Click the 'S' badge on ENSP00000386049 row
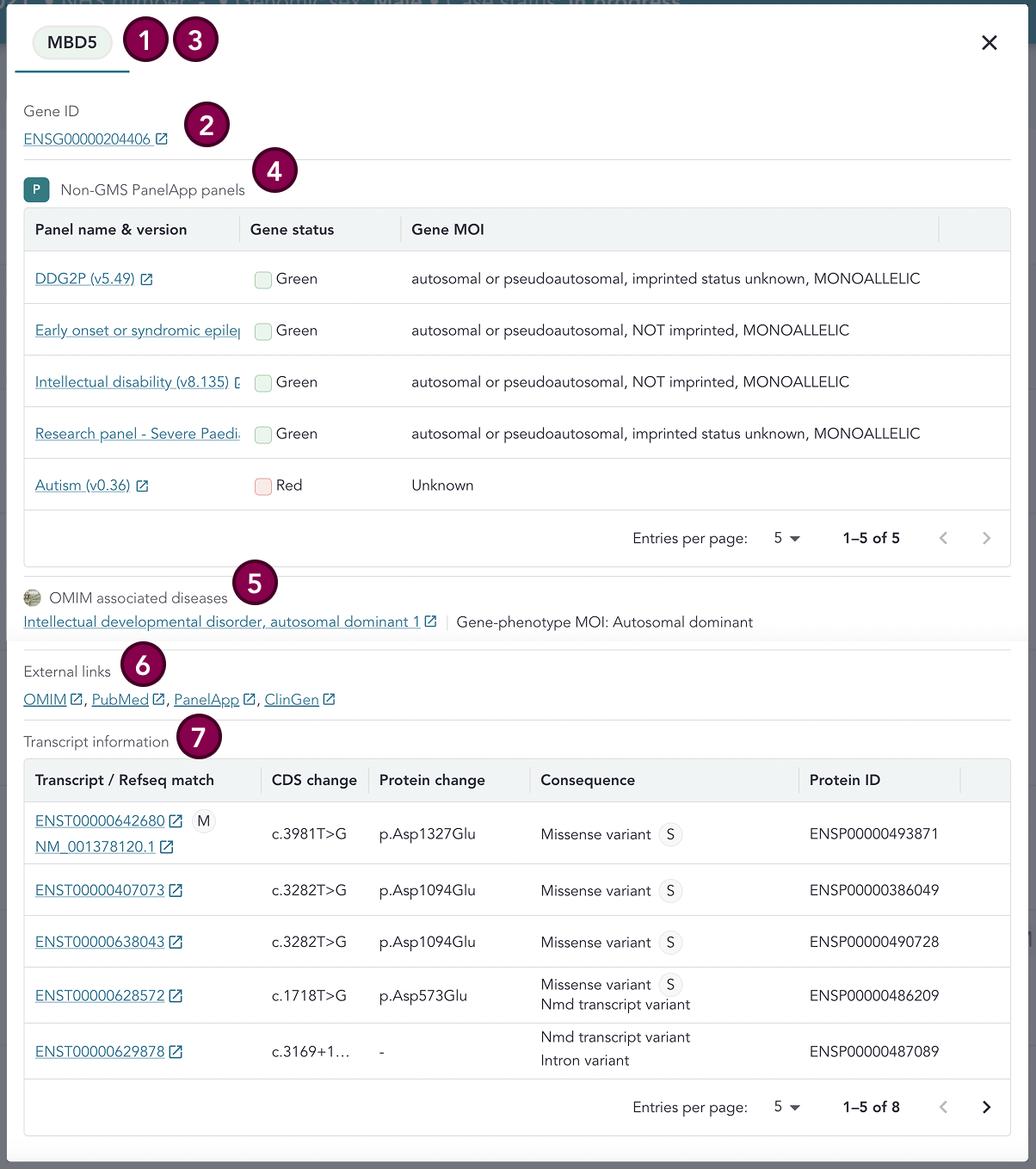Screen dimensions: 1036x1169 pos(670,891)
